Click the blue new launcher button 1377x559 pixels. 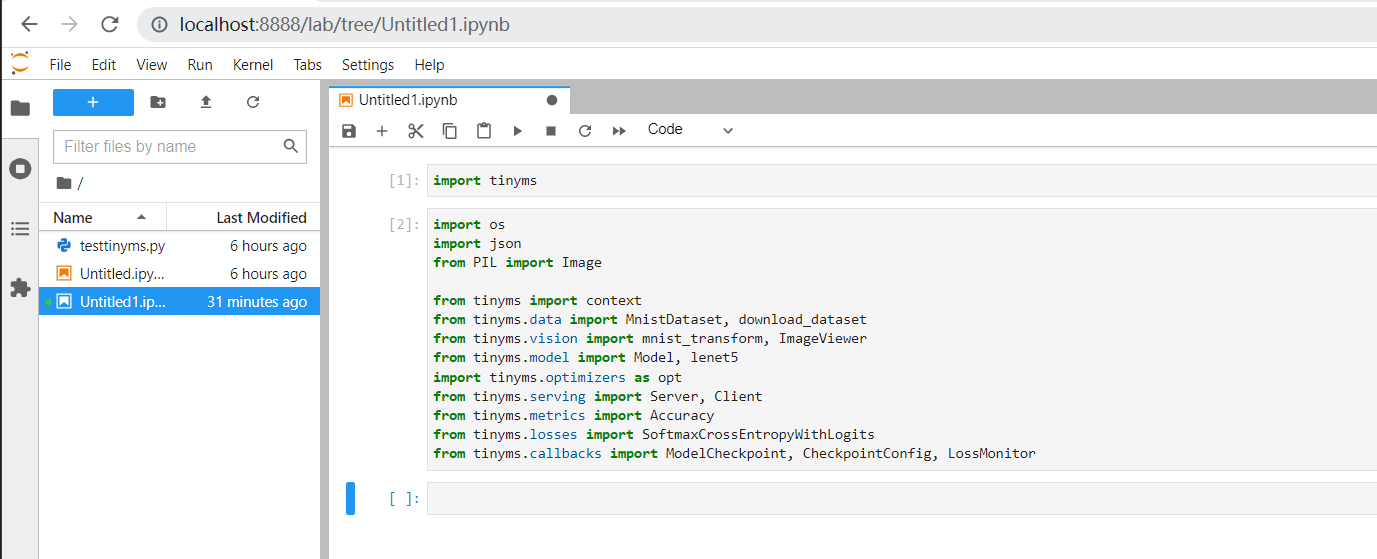coord(93,102)
